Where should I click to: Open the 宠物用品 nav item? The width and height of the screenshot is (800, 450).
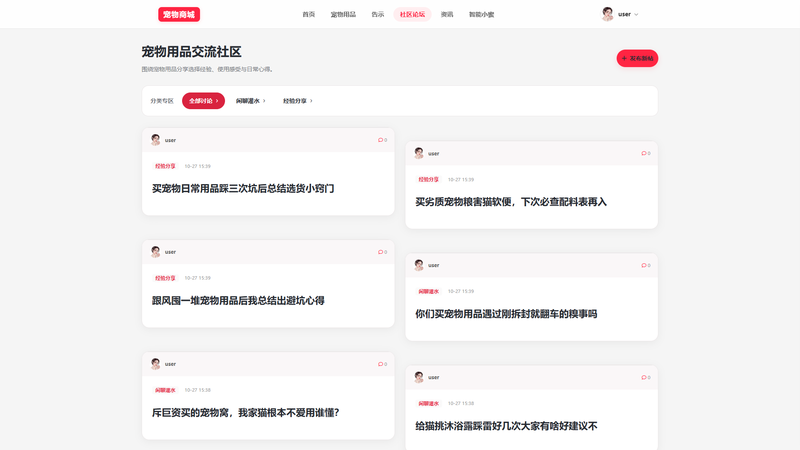click(343, 14)
